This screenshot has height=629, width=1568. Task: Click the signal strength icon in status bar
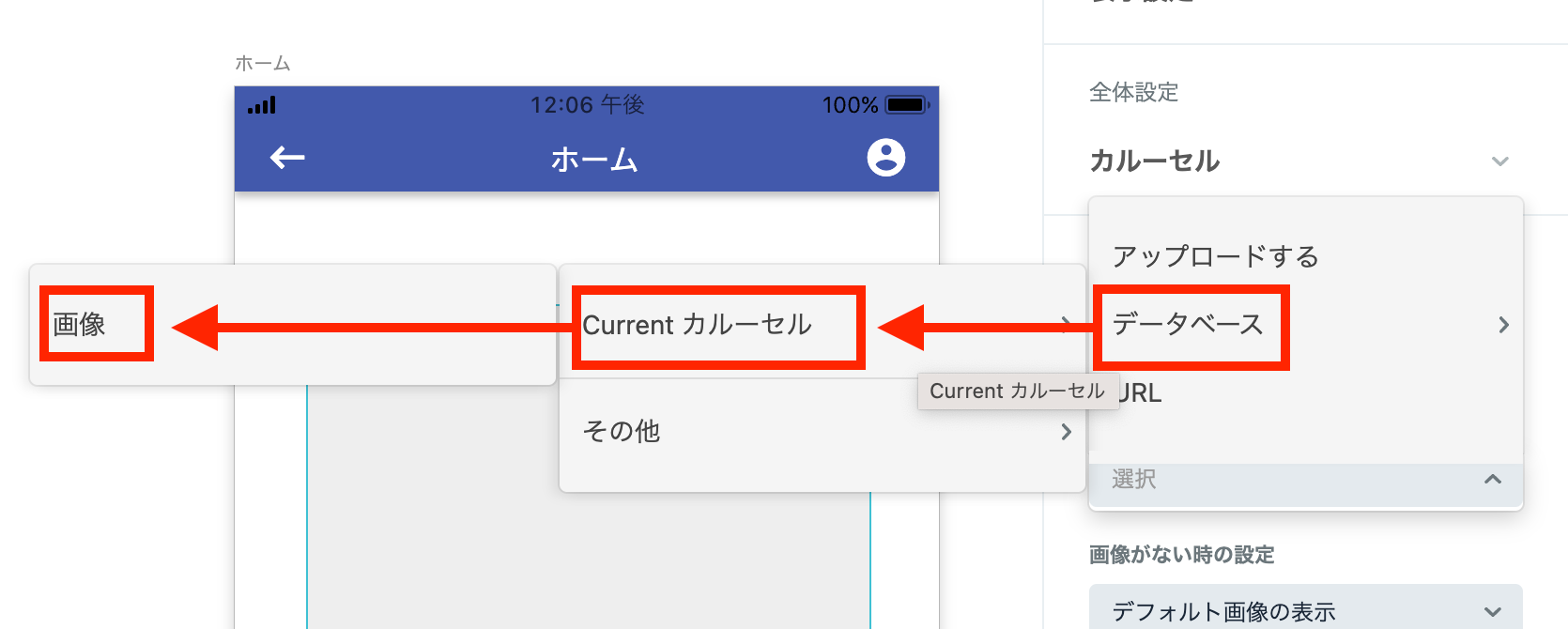262,105
